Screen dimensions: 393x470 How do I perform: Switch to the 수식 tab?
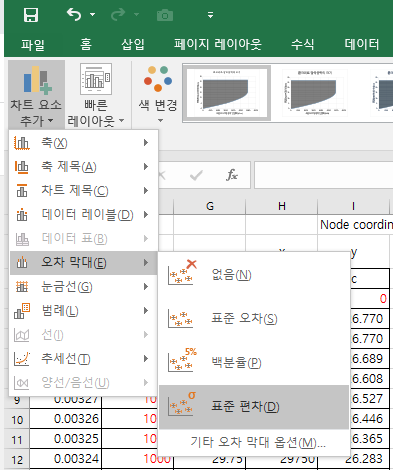(x=302, y=44)
